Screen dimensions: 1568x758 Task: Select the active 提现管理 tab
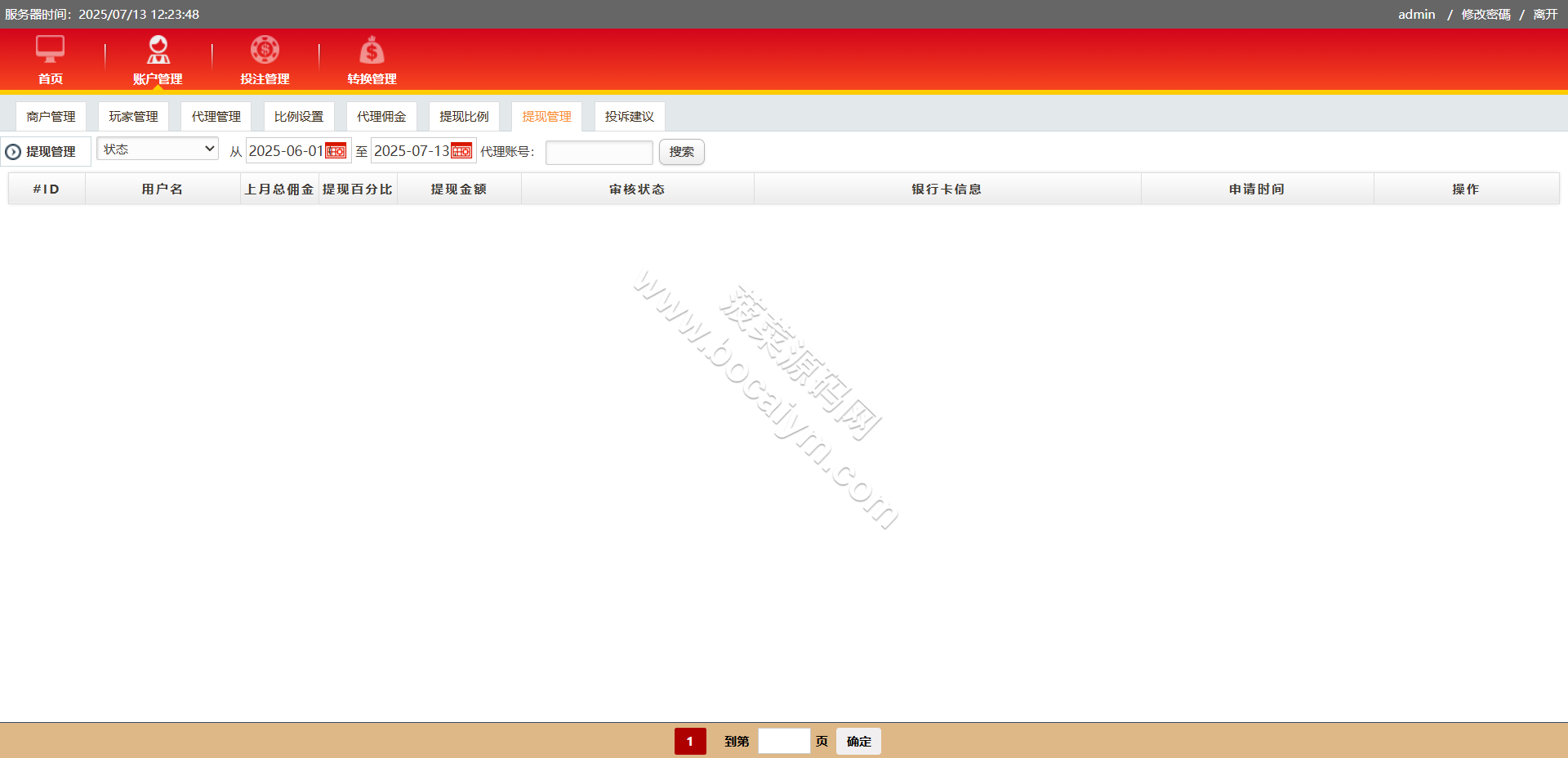[546, 117]
